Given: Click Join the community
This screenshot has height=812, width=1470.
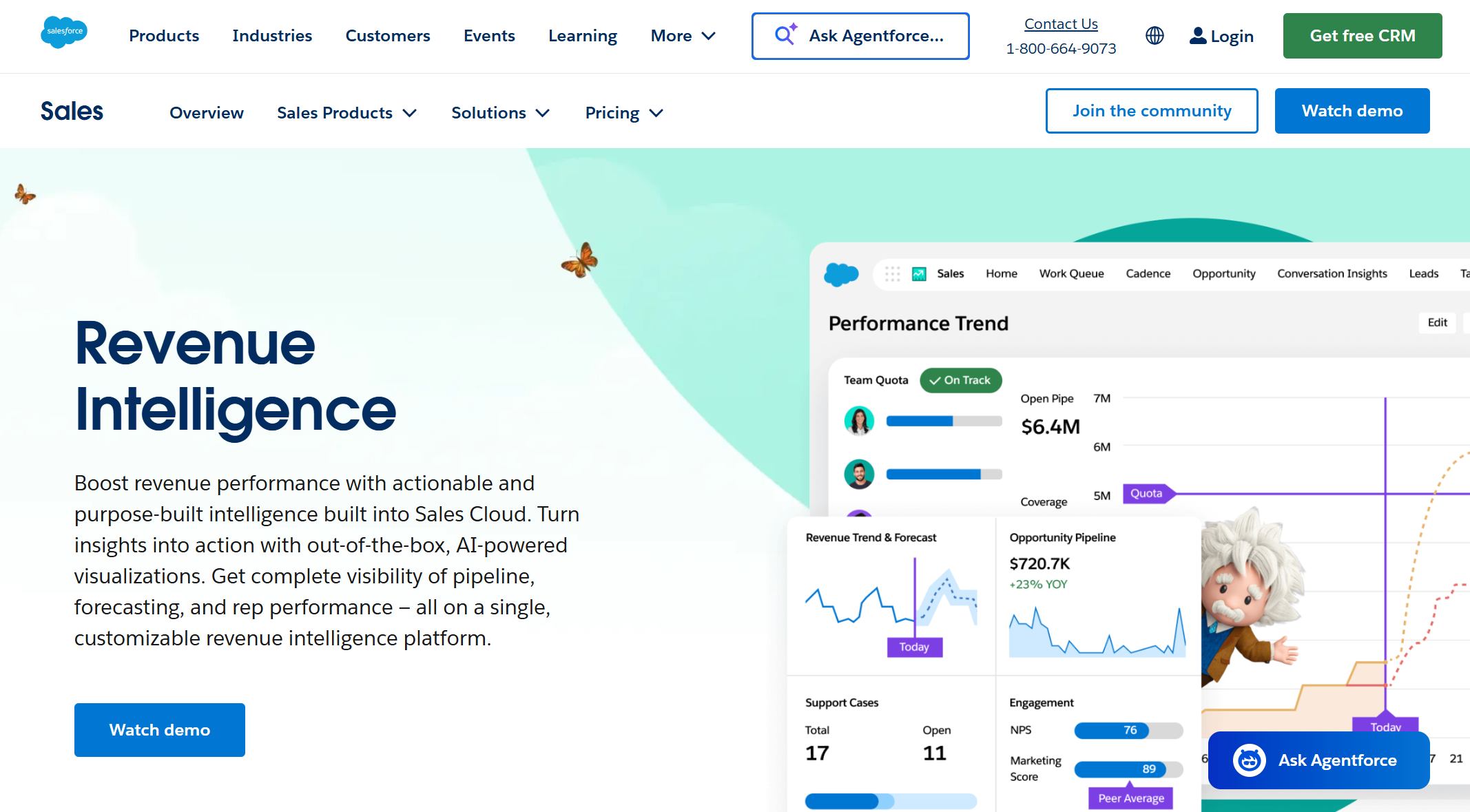Looking at the screenshot, I should [1151, 110].
